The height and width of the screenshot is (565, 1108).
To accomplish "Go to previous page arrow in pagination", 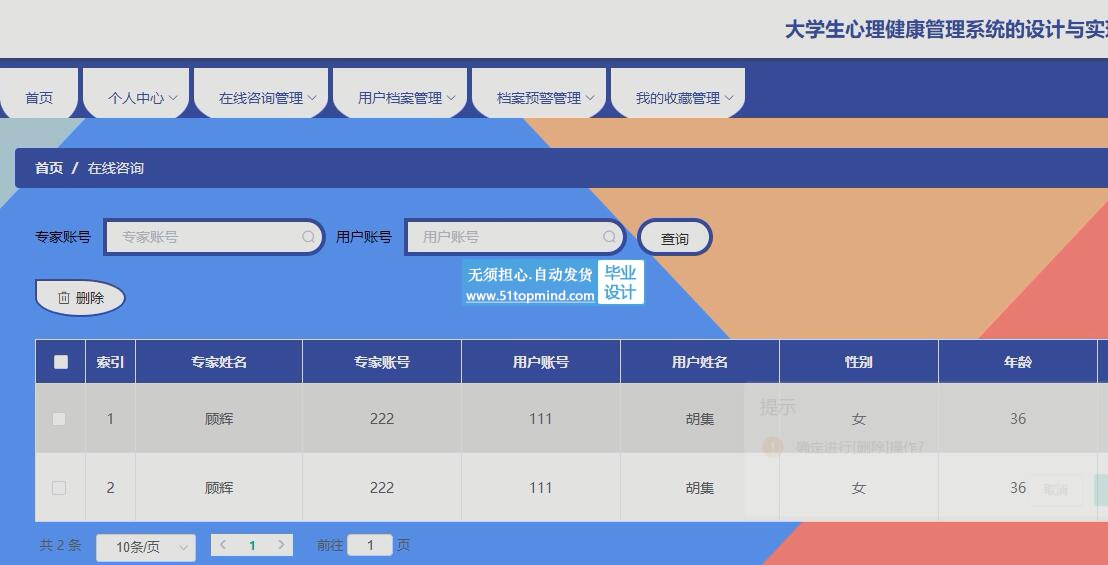I will click(x=223, y=545).
